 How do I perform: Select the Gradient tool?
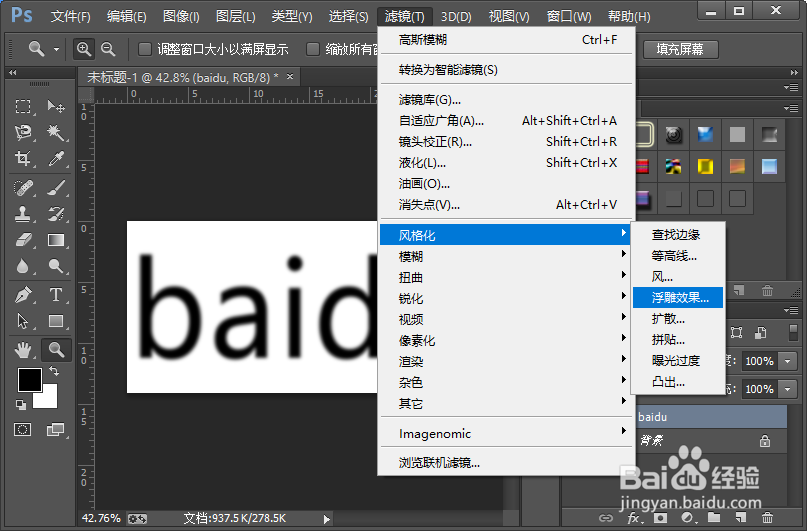(x=56, y=240)
